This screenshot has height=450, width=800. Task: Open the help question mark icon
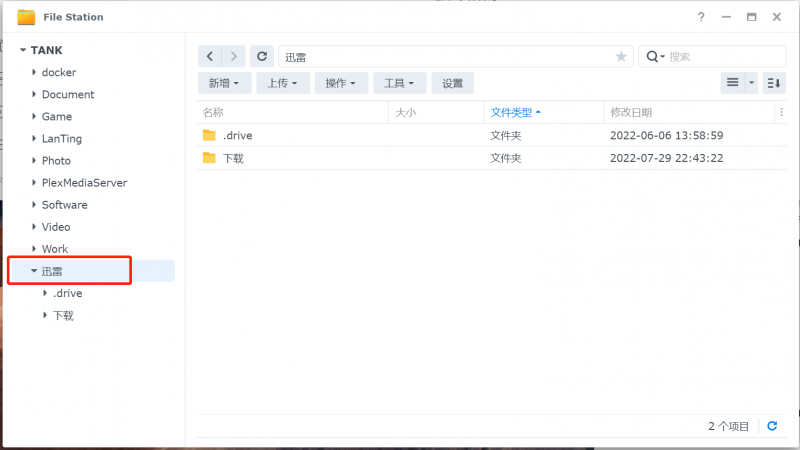click(x=701, y=17)
